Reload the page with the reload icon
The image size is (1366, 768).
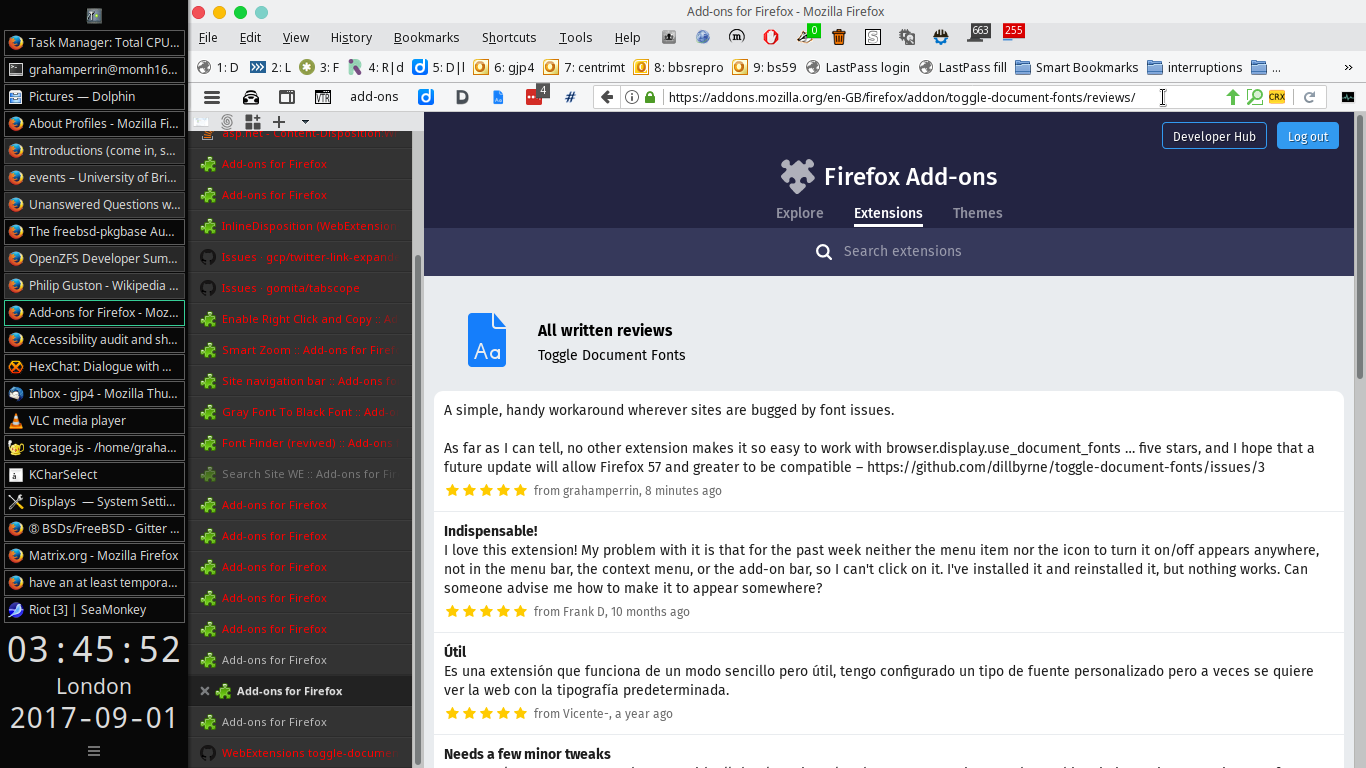coord(1309,97)
